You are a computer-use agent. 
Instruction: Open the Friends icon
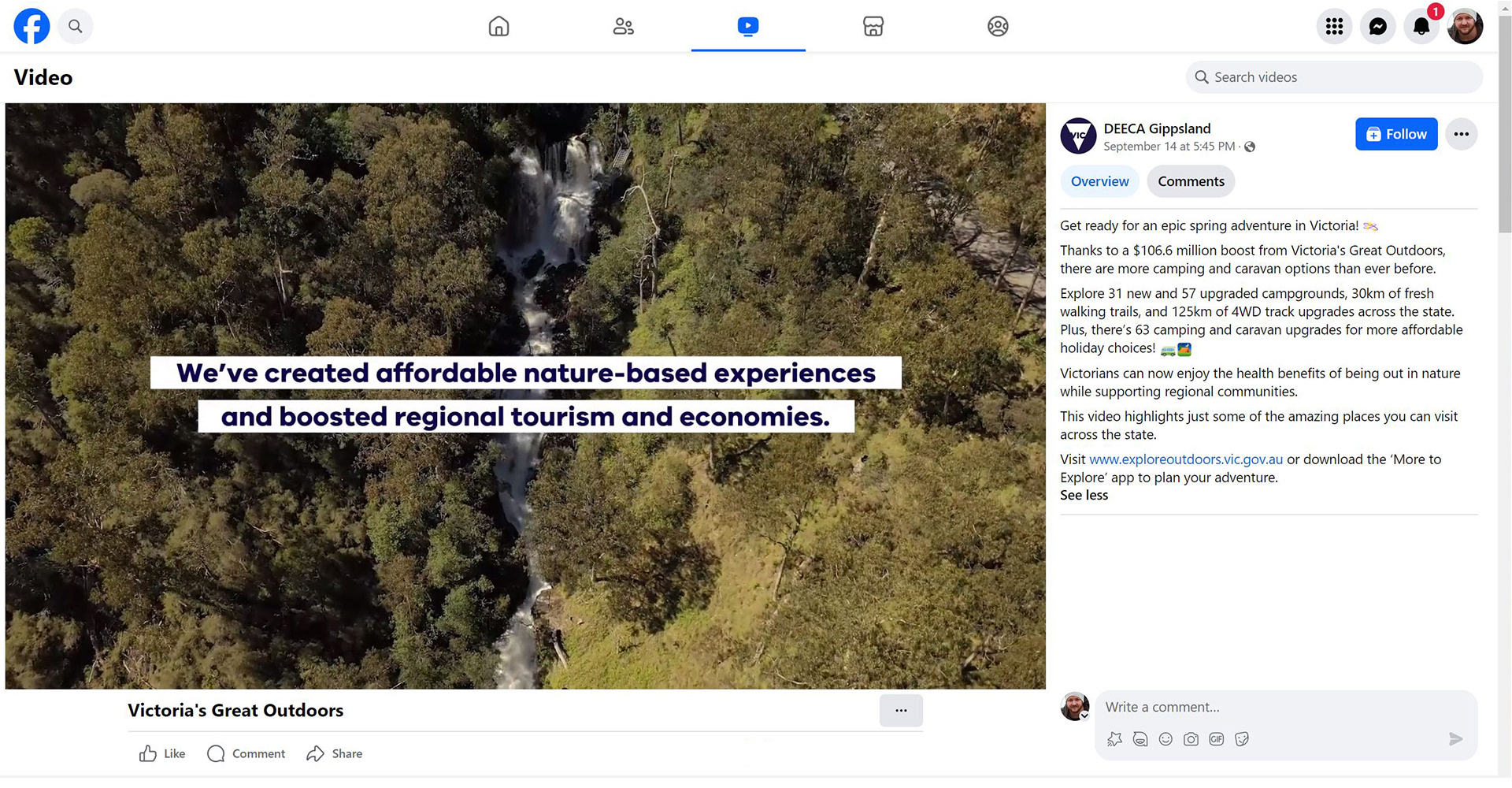[623, 26]
